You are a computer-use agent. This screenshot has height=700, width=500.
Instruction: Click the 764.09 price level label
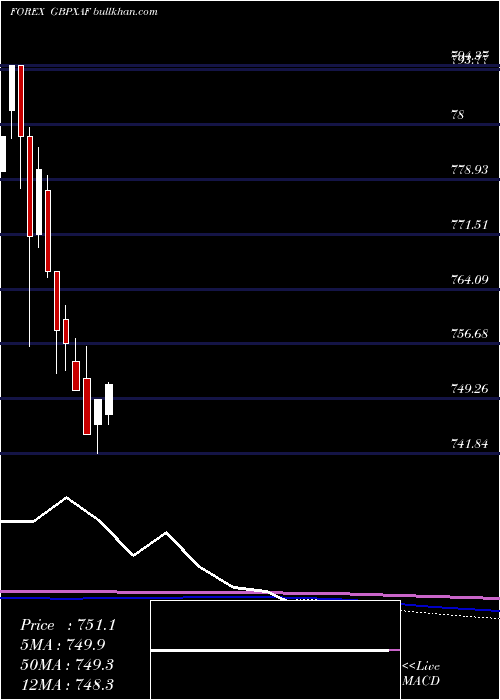pos(469,279)
